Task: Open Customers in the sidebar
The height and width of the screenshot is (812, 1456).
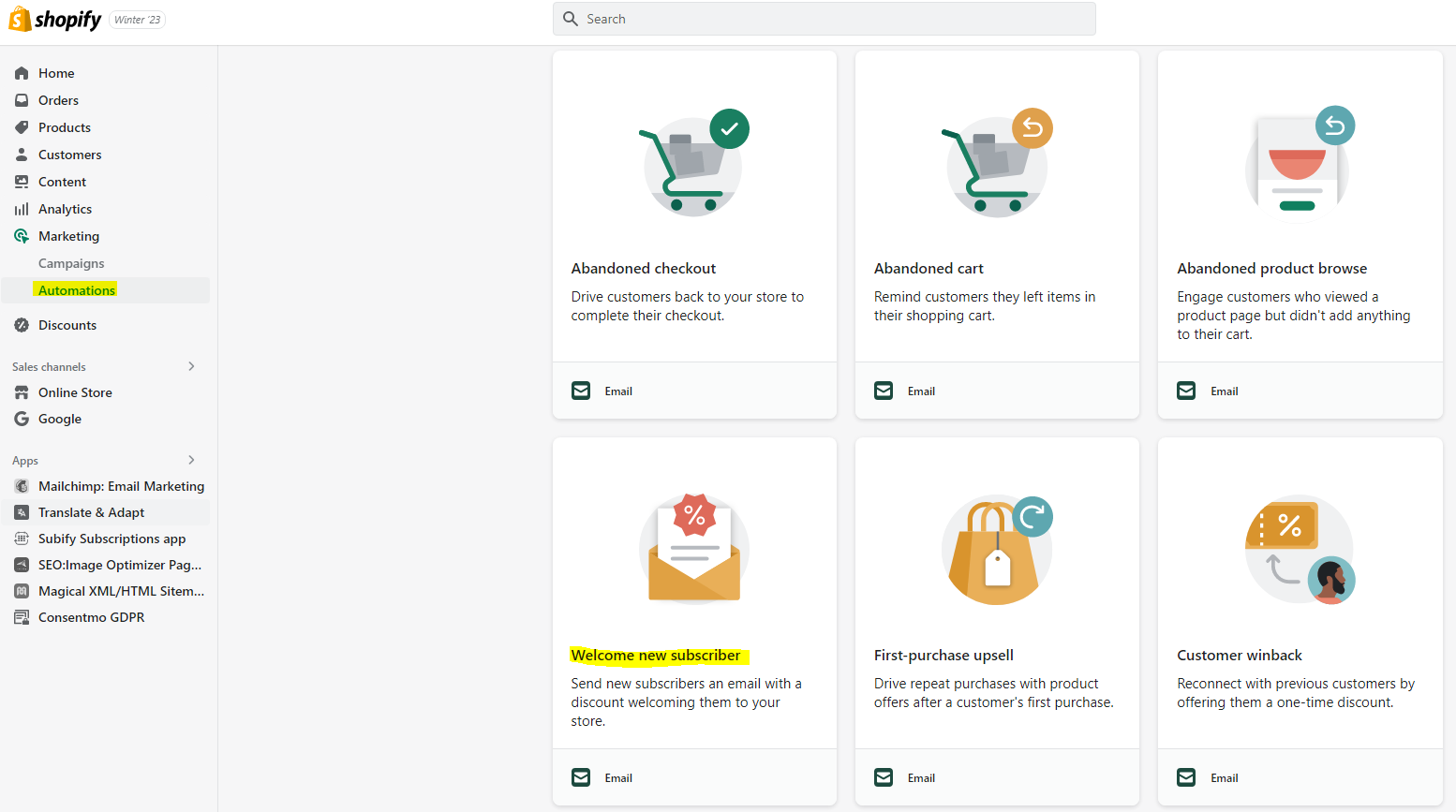Action: tap(70, 155)
